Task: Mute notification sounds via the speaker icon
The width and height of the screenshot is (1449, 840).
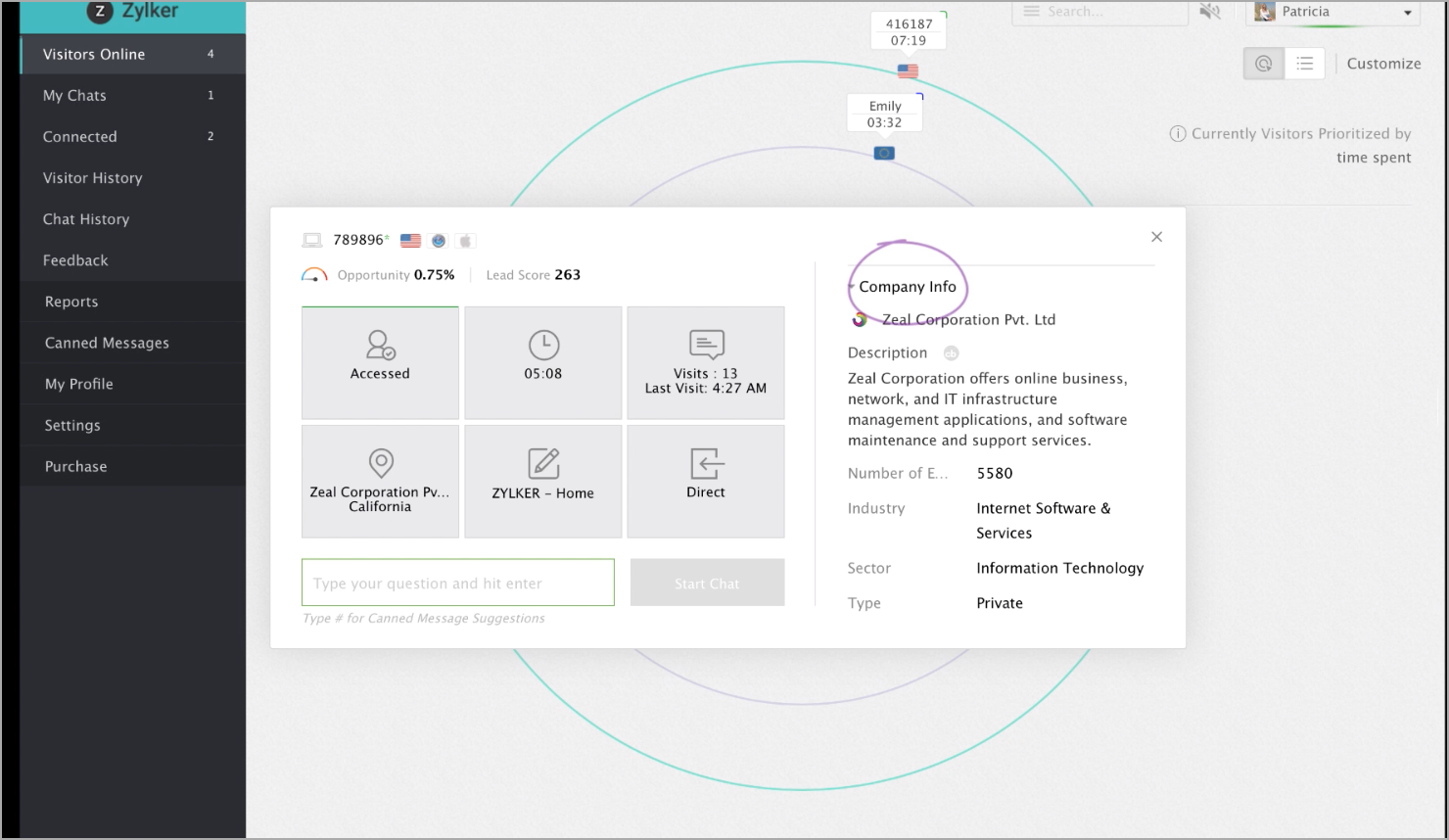Action: (1210, 12)
